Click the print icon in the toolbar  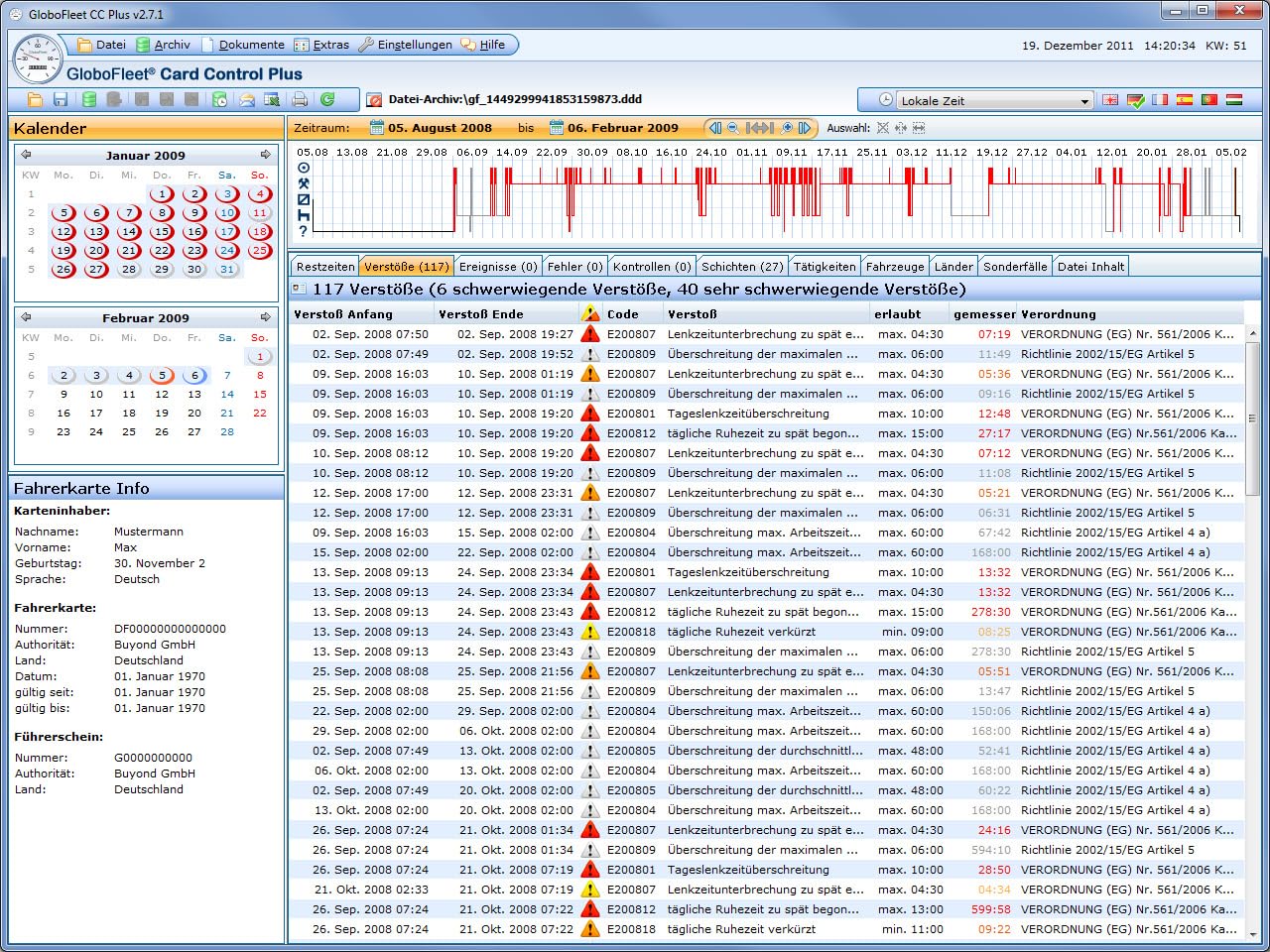300,99
